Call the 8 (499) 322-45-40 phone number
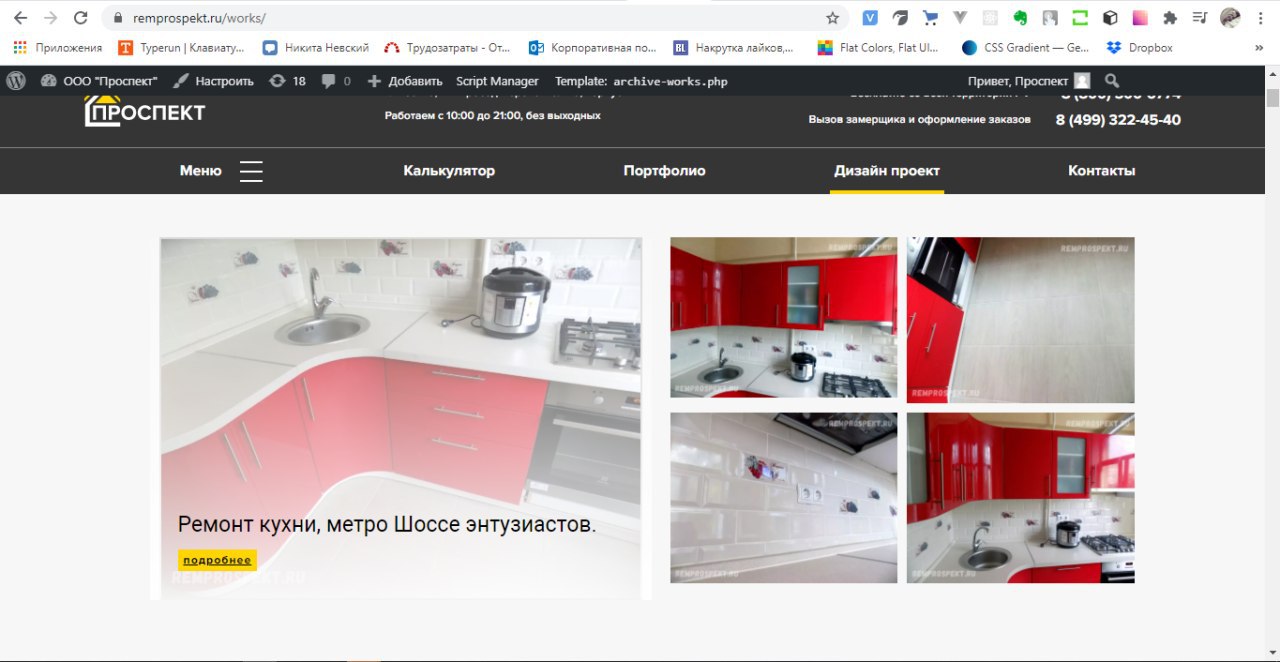 [x=1118, y=120]
